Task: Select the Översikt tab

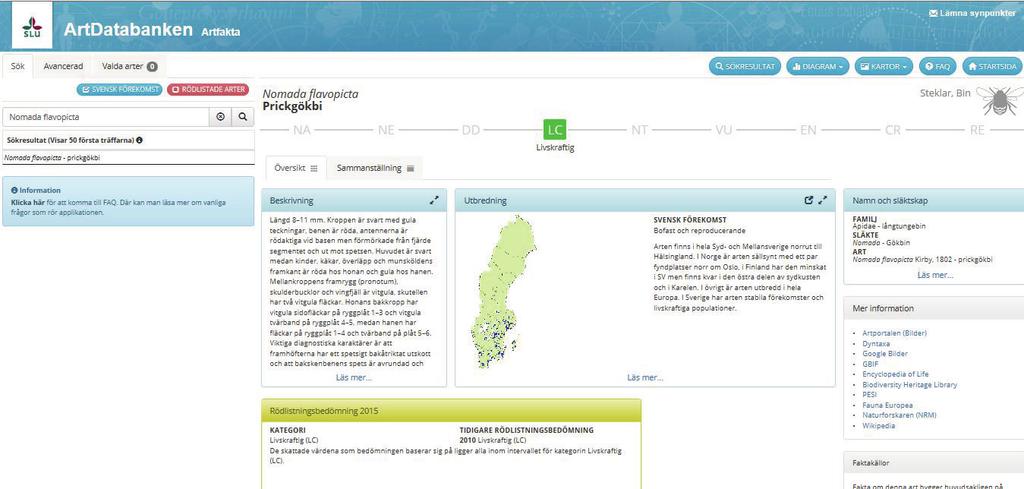Action: [295, 168]
